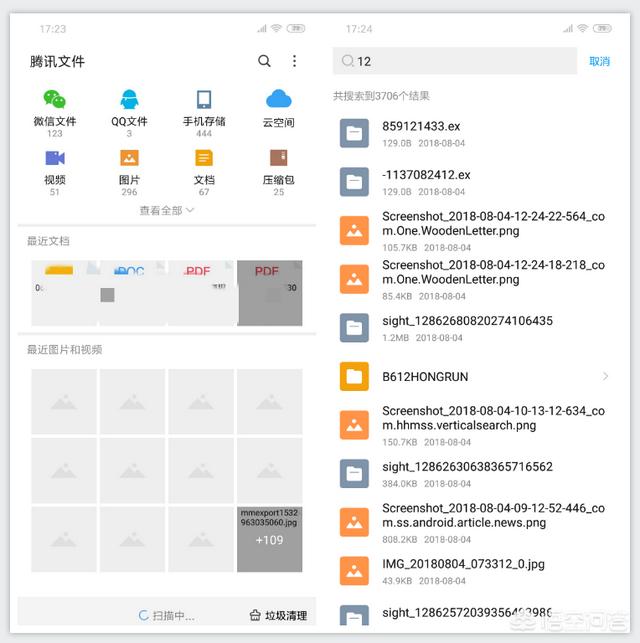
Task: Click image icon for Screenshot 12-24-22-564
Action: coord(354,230)
